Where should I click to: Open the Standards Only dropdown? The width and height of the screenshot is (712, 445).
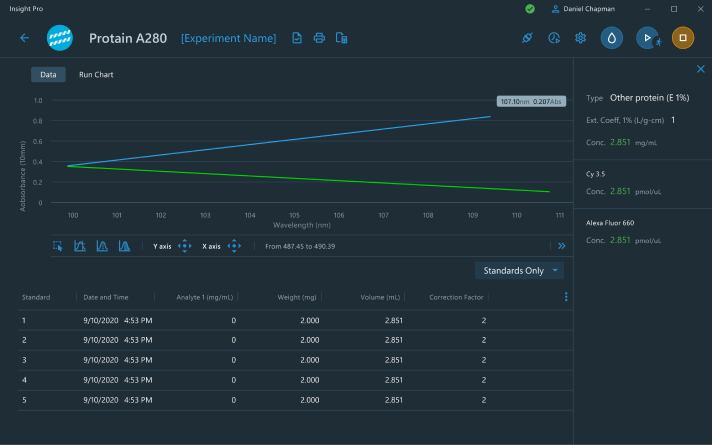520,271
